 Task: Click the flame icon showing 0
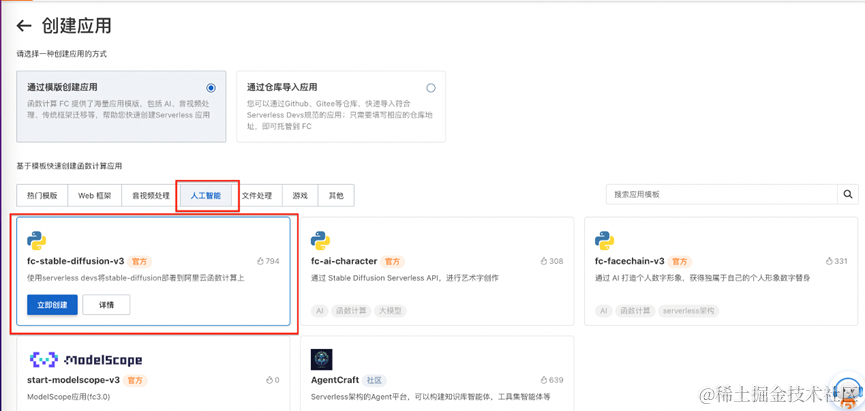(x=269, y=380)
